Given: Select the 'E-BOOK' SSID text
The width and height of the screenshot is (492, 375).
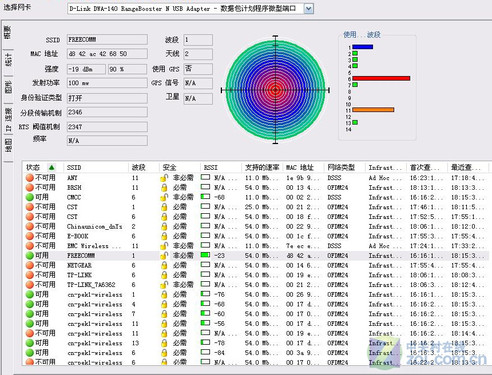Looking at the screenshot, I should point(78,237).
